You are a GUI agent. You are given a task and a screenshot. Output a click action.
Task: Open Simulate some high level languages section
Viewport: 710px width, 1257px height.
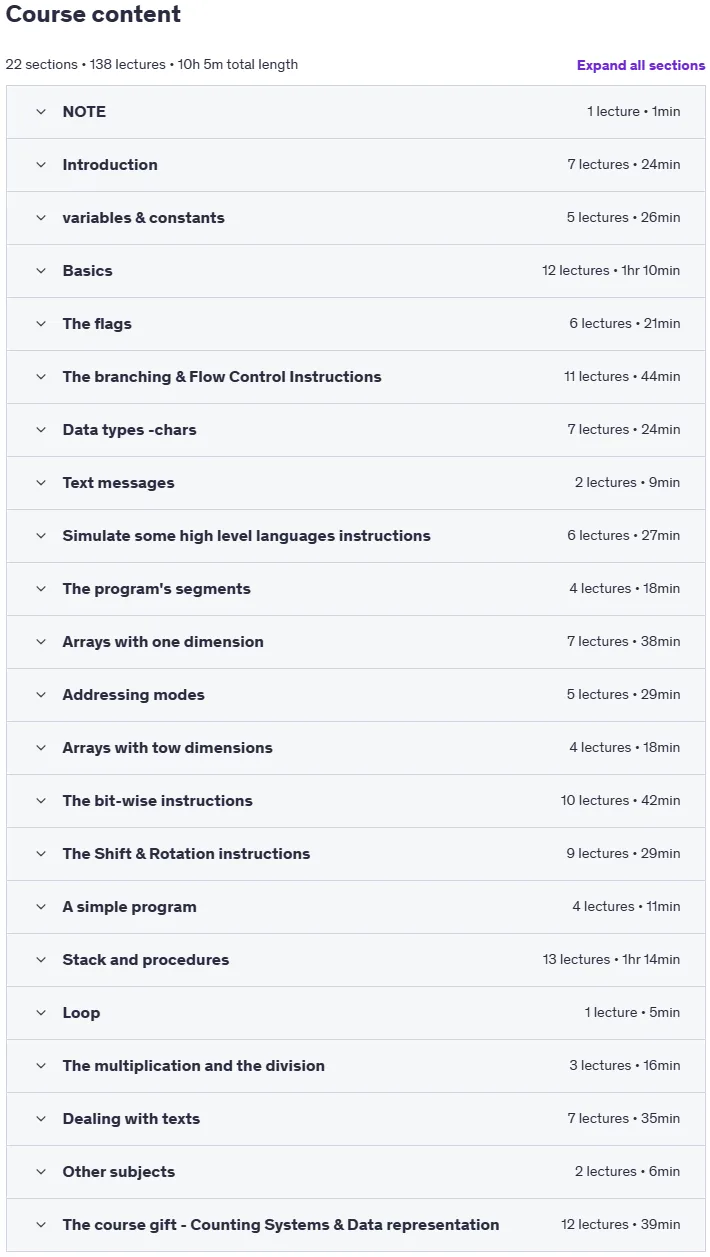point(356,536)
